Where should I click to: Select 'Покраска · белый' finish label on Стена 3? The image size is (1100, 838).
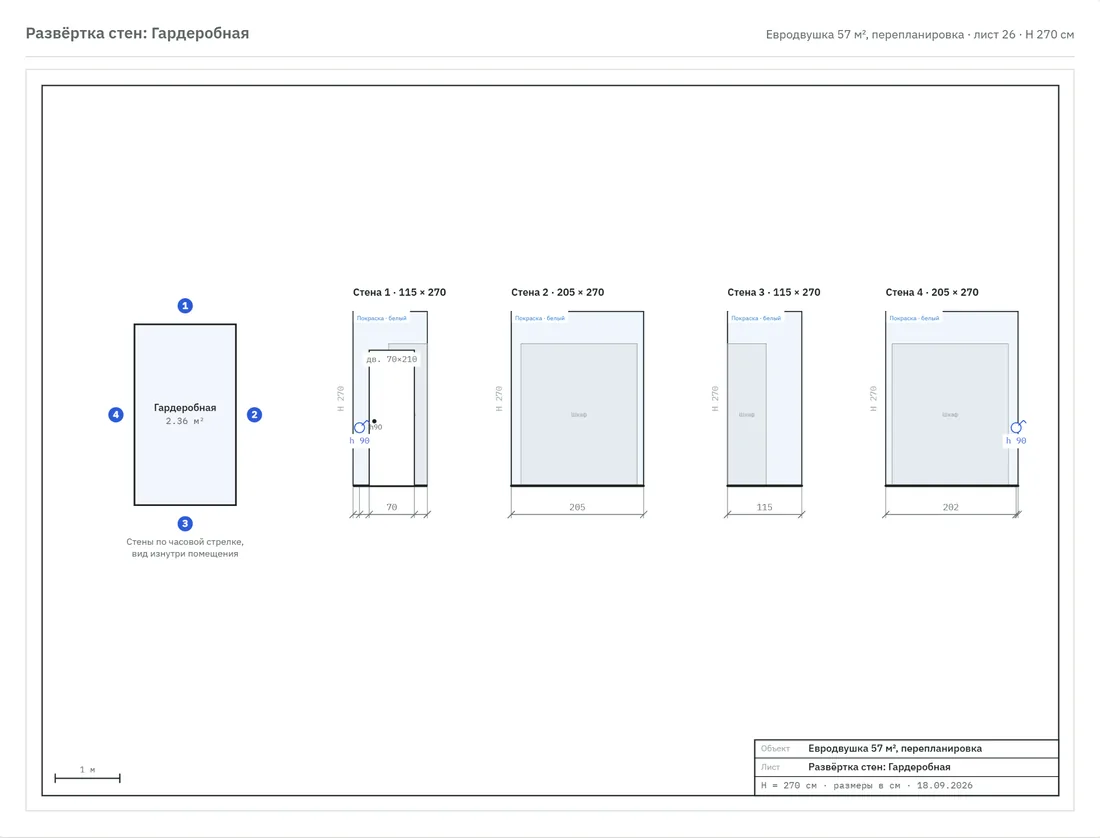coord(756,318)
